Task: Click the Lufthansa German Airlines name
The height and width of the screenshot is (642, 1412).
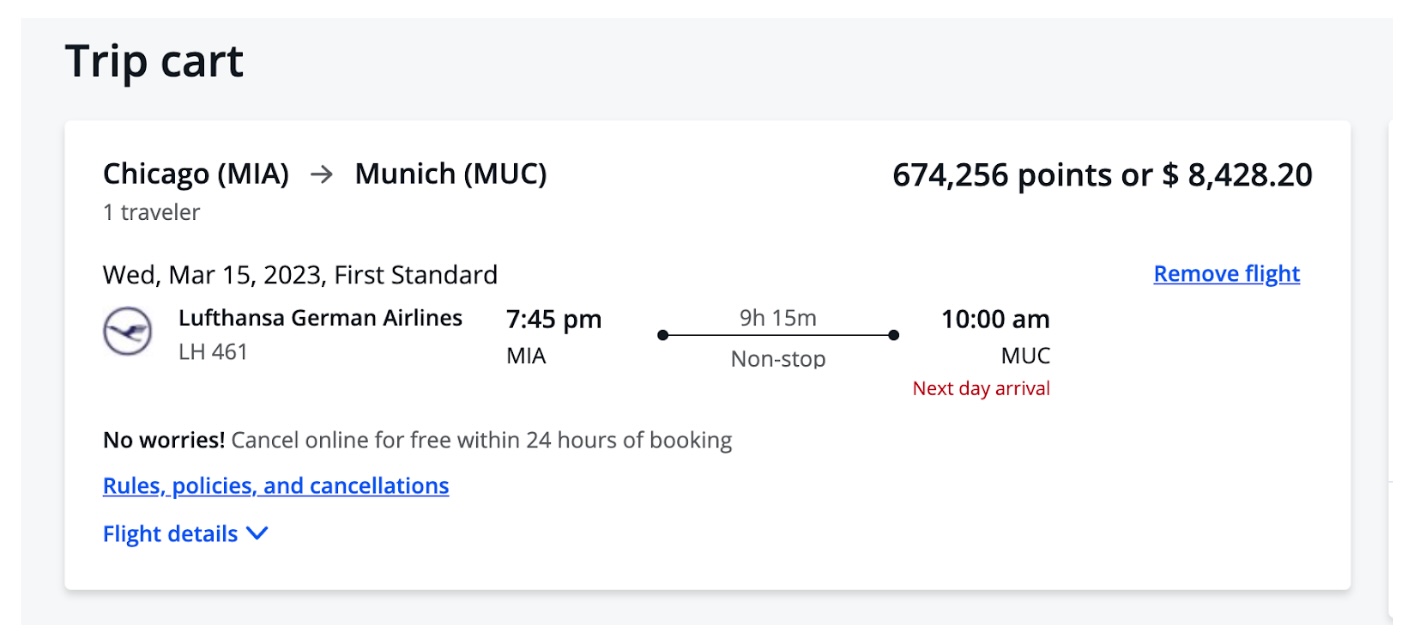Action: (320, 318)
